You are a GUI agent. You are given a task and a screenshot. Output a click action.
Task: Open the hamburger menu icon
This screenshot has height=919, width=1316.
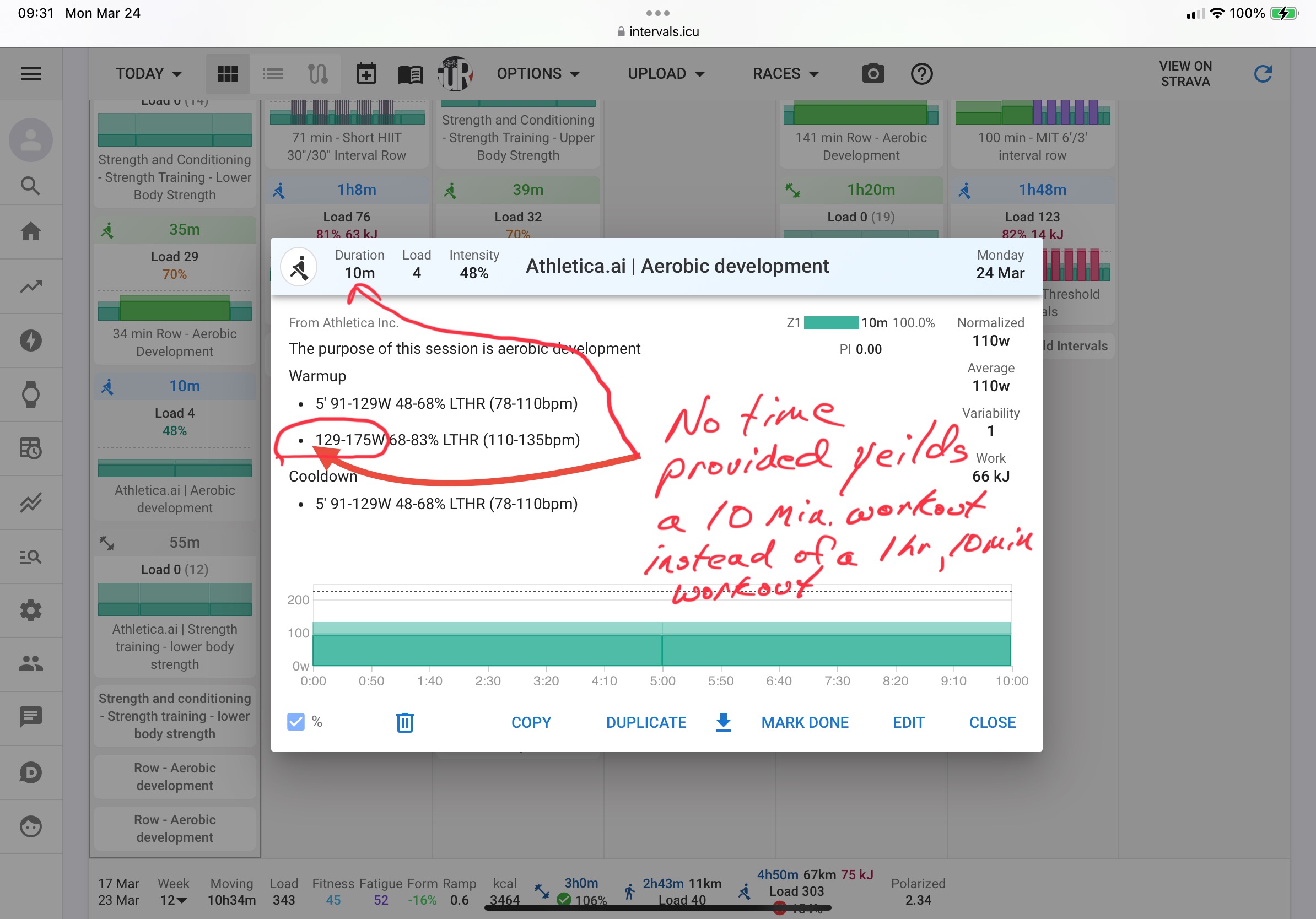[31, 74]
